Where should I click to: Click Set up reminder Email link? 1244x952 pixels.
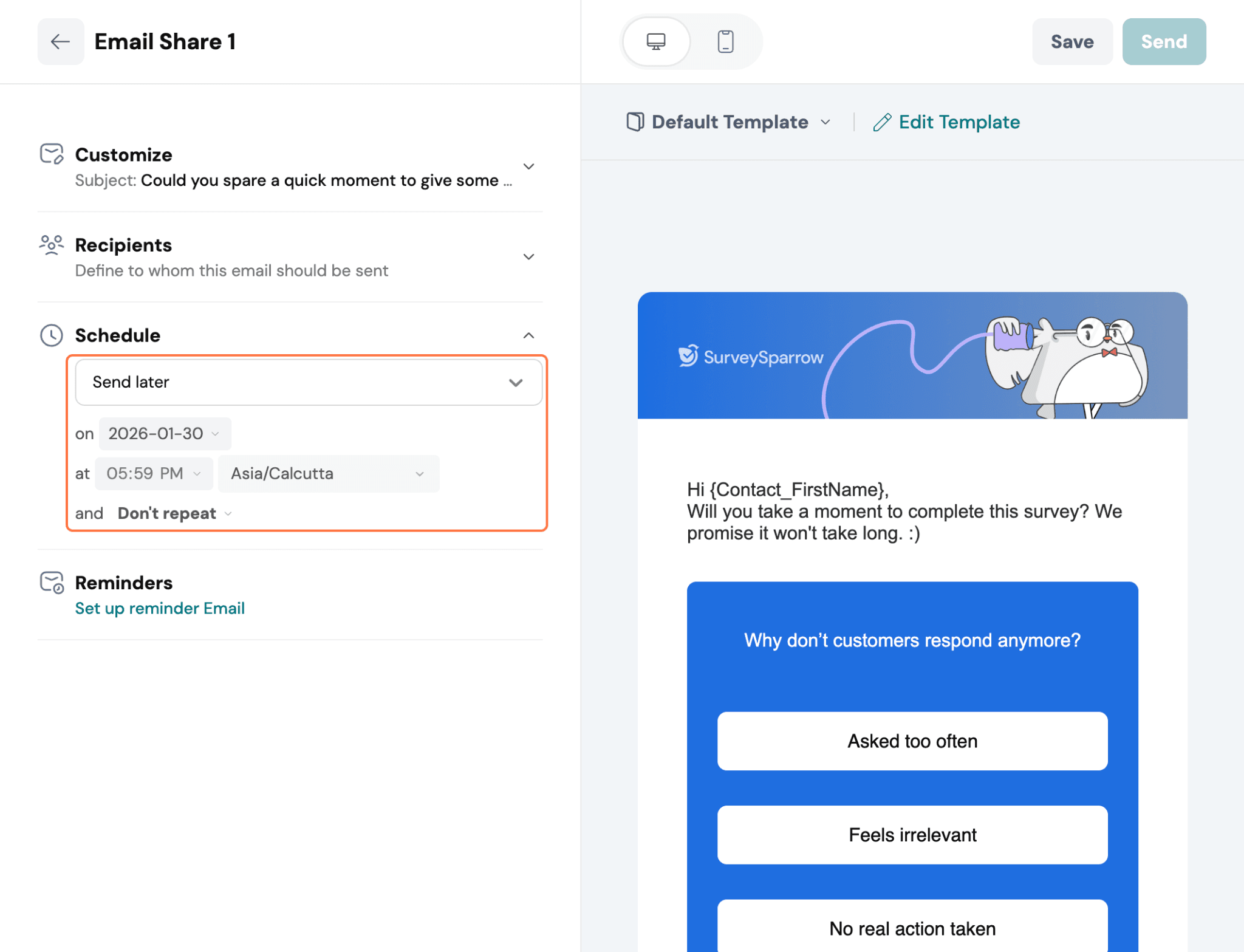coord(160,609)
